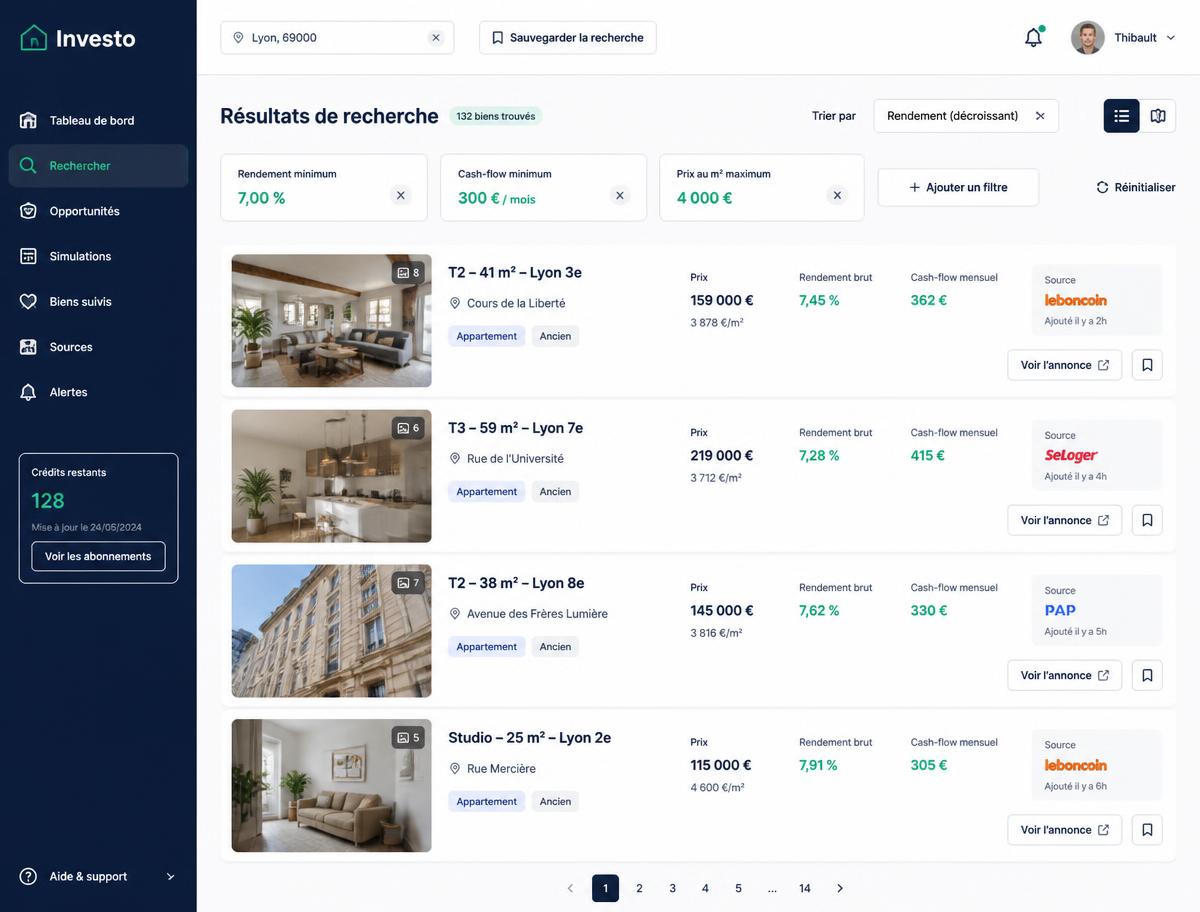
Task: Expand the Thibault user menu chevron
Action: coord(1171,38)
